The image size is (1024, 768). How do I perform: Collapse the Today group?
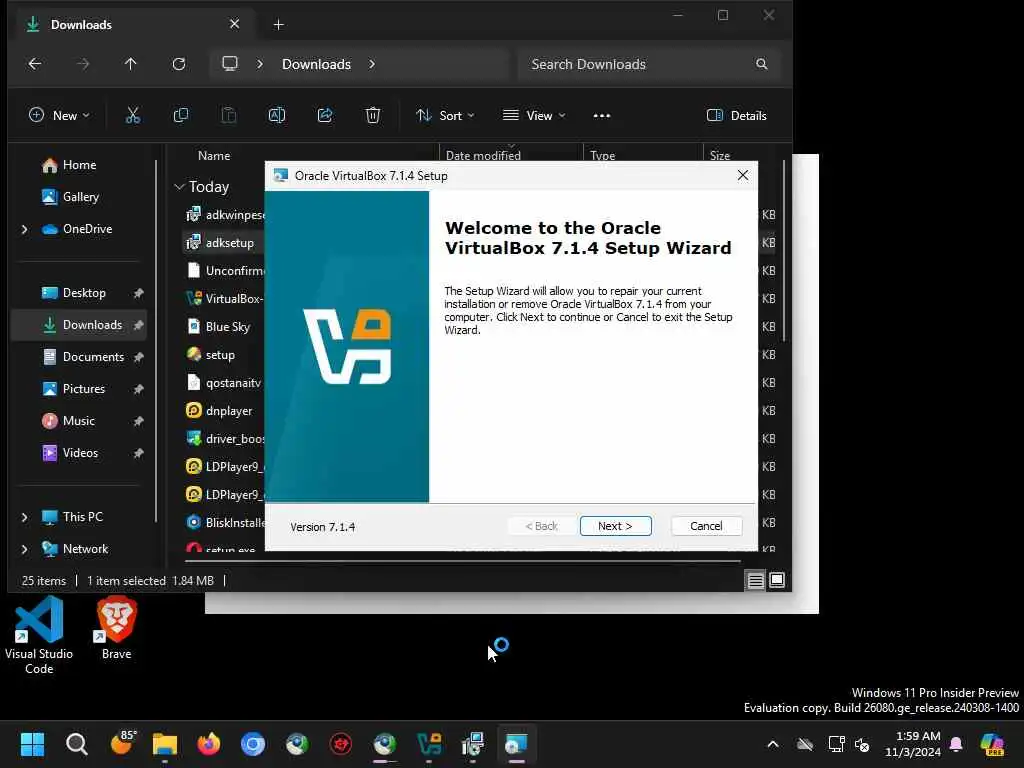tap(180, 187)
